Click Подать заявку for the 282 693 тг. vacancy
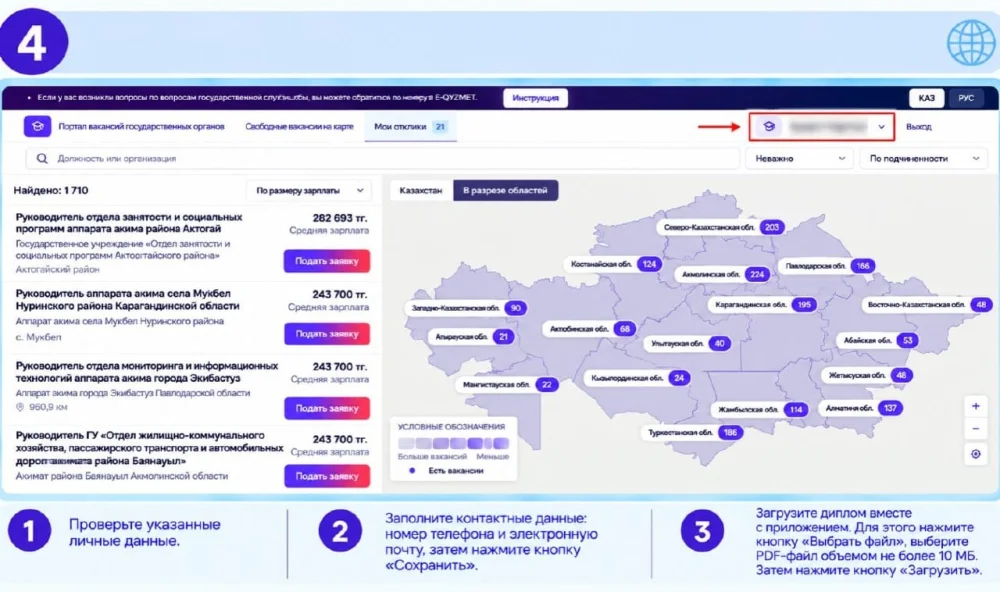This screenshot has width=1000, height=592. pos(327,261)
